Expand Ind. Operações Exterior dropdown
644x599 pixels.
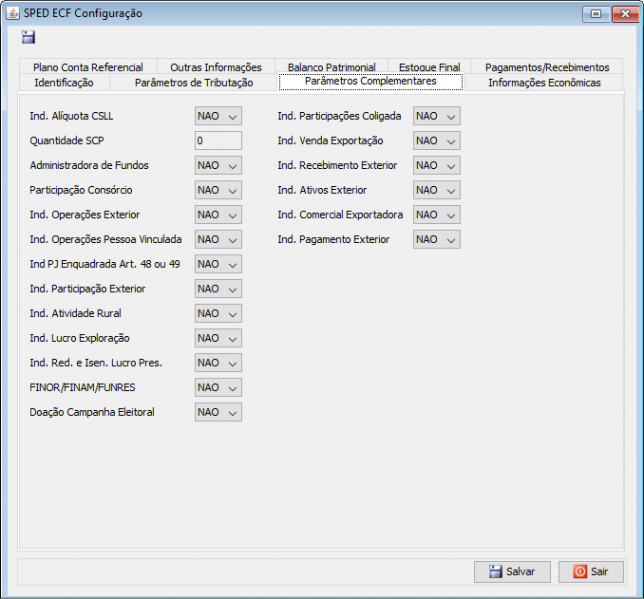(x=218, y=214)
